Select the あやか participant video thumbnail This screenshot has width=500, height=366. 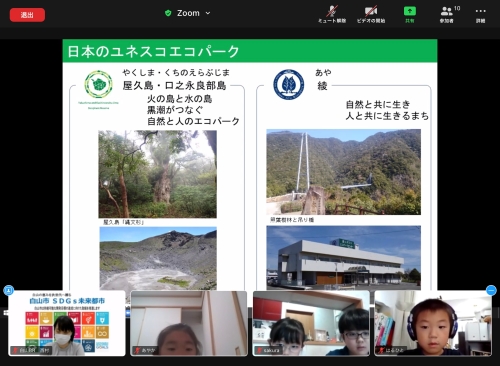point(189,323)
